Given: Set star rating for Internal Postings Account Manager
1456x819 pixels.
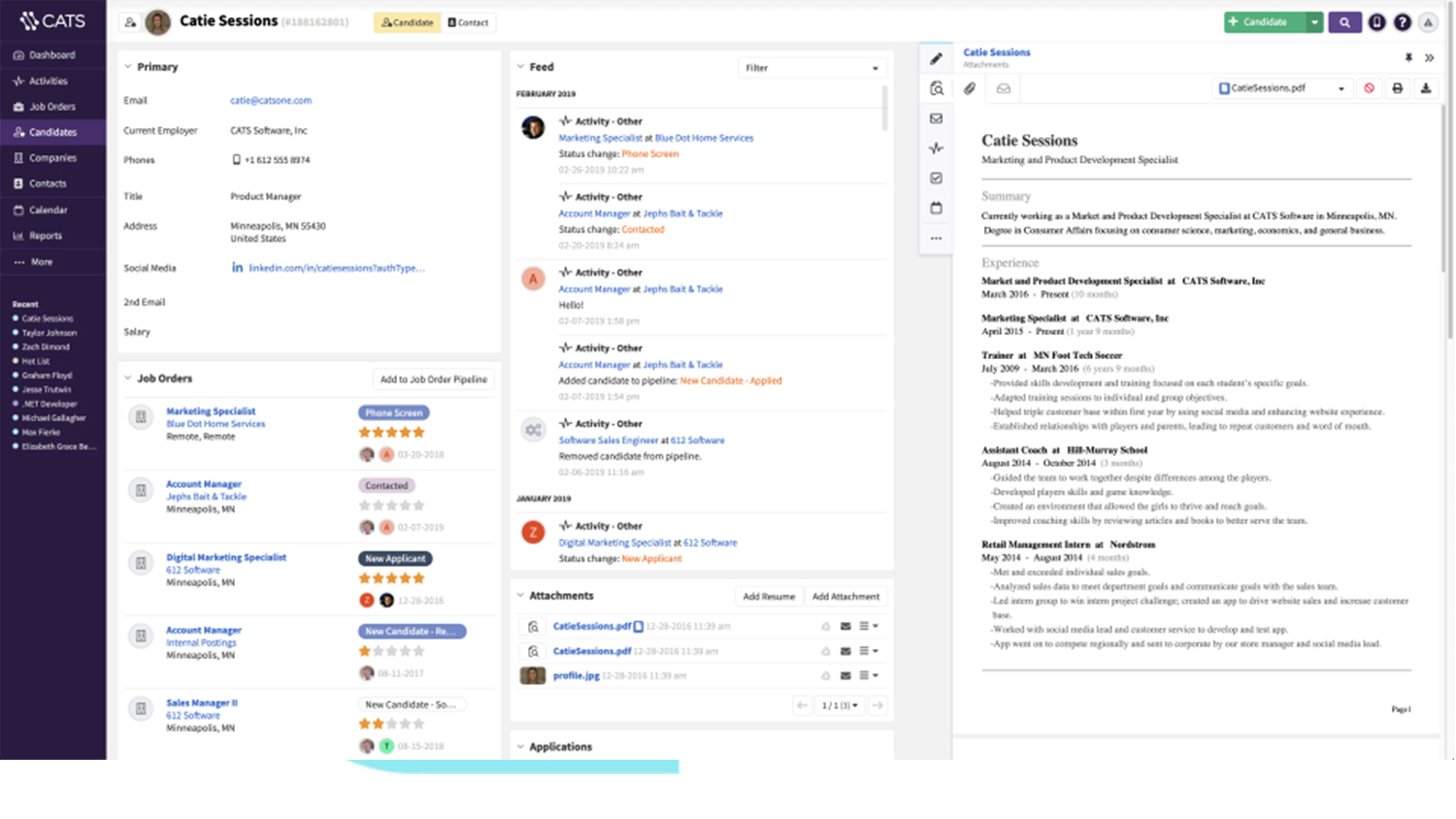Looking at the screenshot, I should 392,651.
